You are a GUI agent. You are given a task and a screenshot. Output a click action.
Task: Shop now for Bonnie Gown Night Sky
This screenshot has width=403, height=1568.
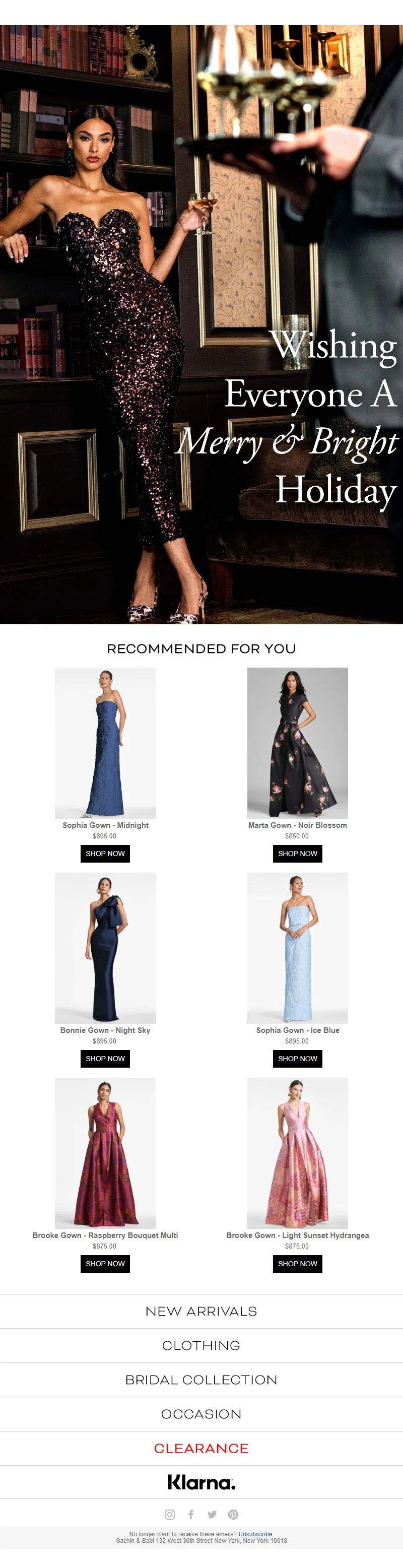[105, 1059]
